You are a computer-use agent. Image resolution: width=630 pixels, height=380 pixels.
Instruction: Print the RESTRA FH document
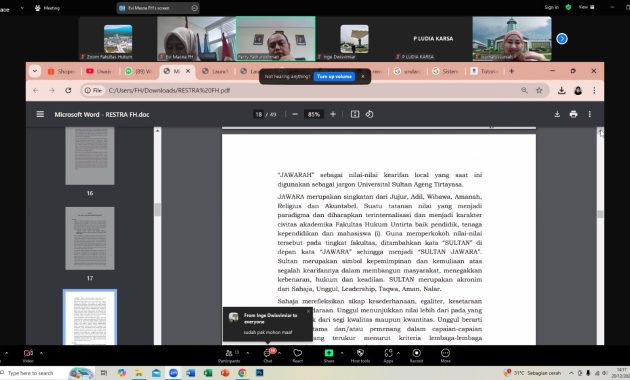pos(573,114)
